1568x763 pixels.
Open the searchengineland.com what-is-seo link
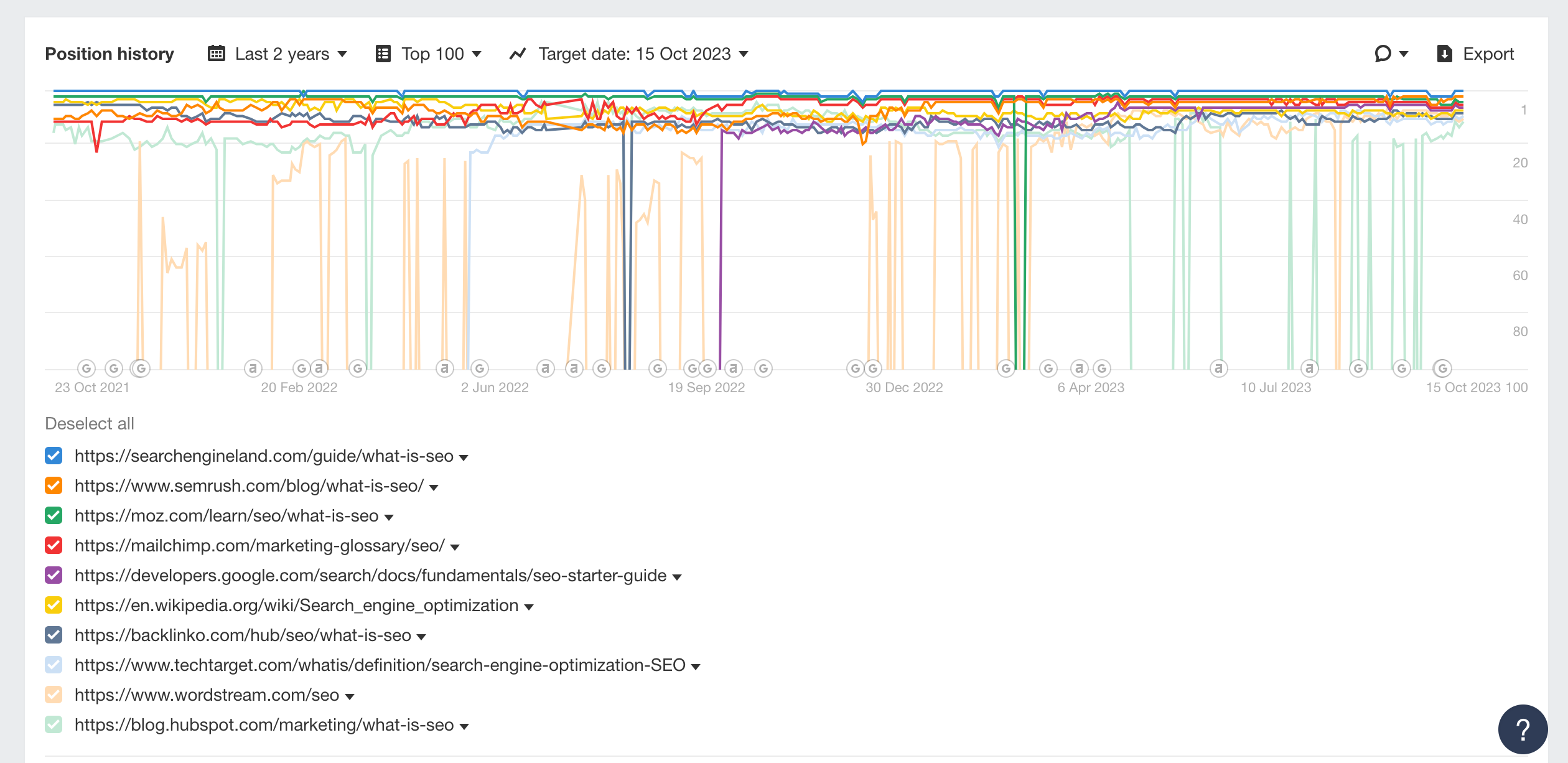(x=264, y=456)
